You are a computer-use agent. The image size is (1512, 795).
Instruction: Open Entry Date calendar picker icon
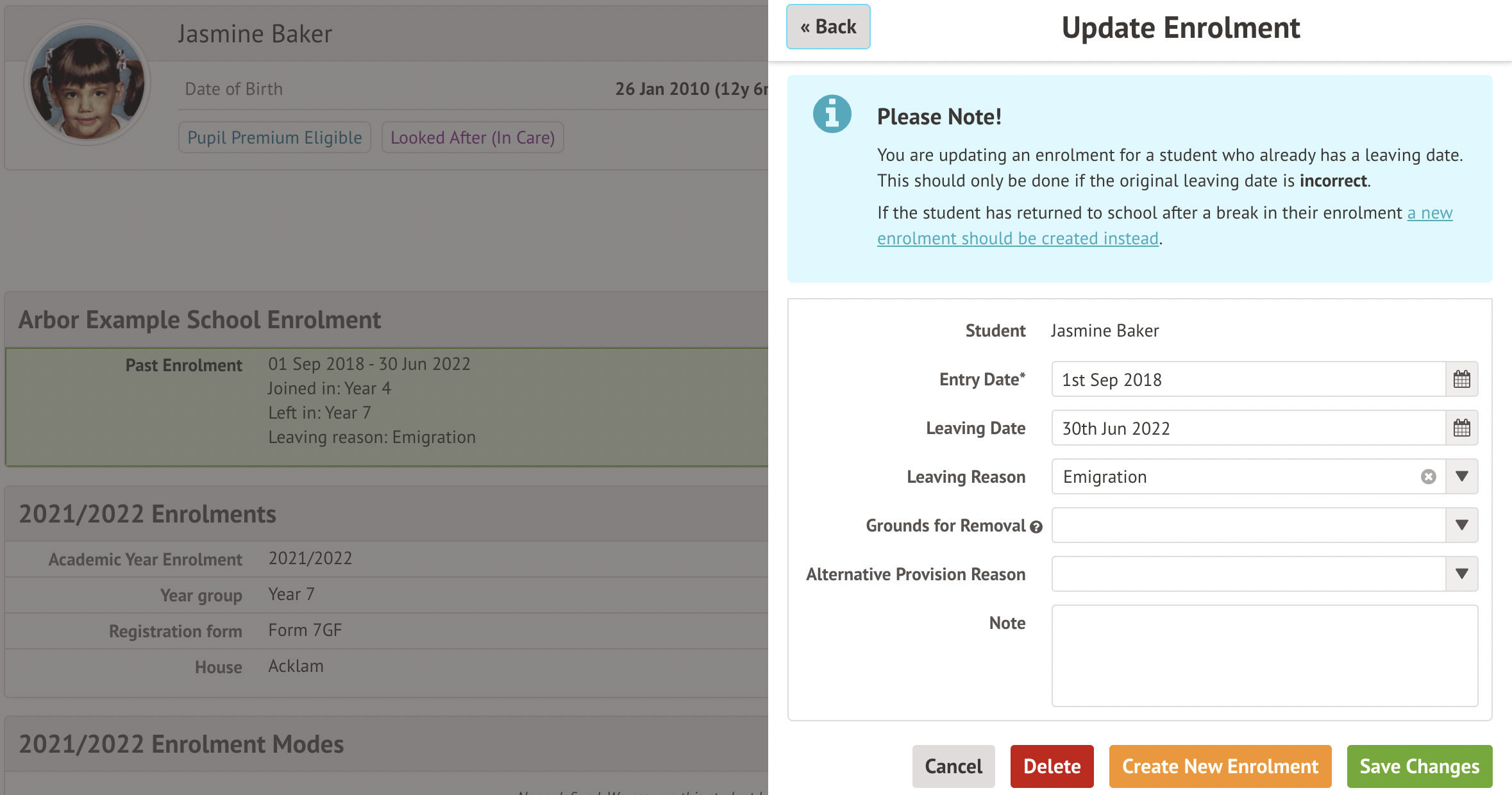point(1461,380)
